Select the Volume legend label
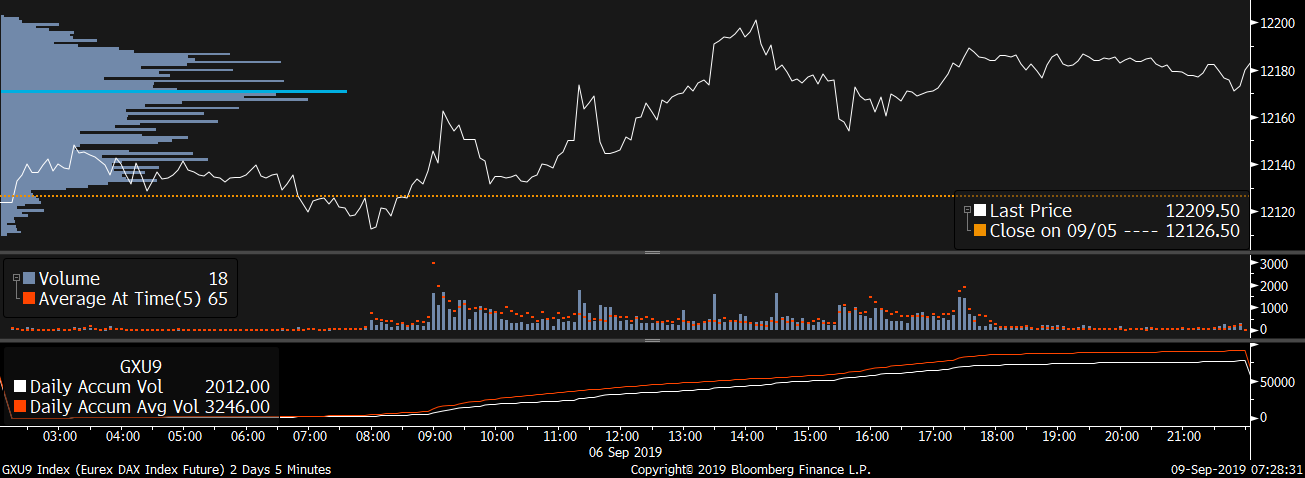 (x=69, y=279)
